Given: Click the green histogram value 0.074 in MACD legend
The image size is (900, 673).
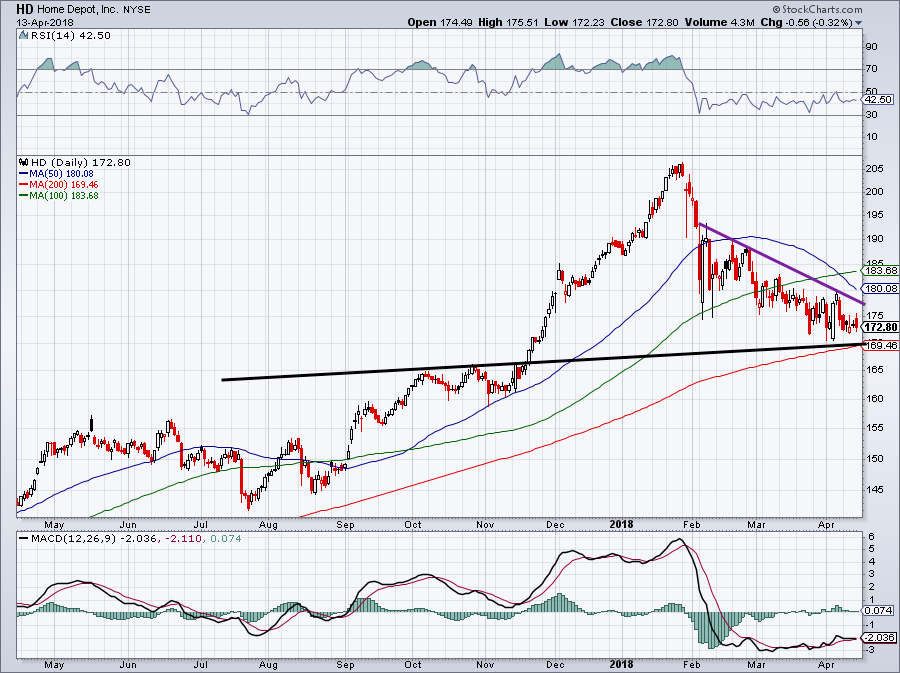Looking at the screenshot, I should click(x=226, y=539).
